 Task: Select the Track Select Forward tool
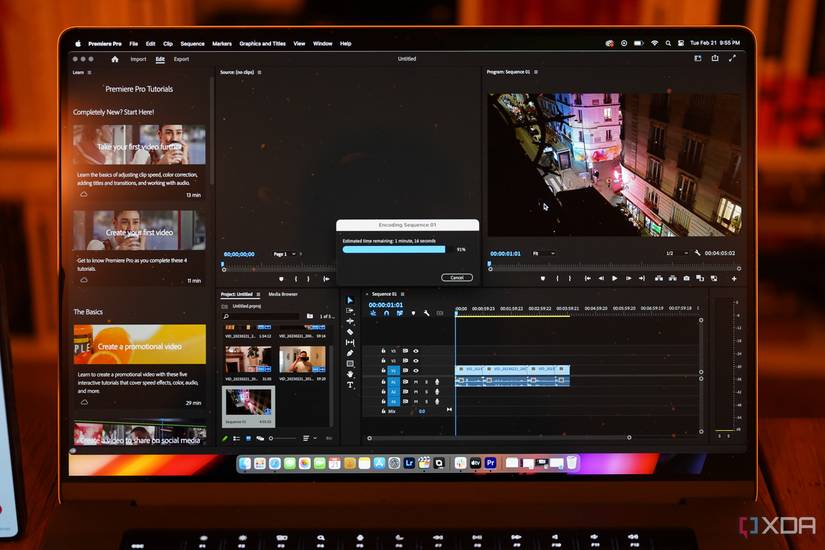(x=350, y=311)
